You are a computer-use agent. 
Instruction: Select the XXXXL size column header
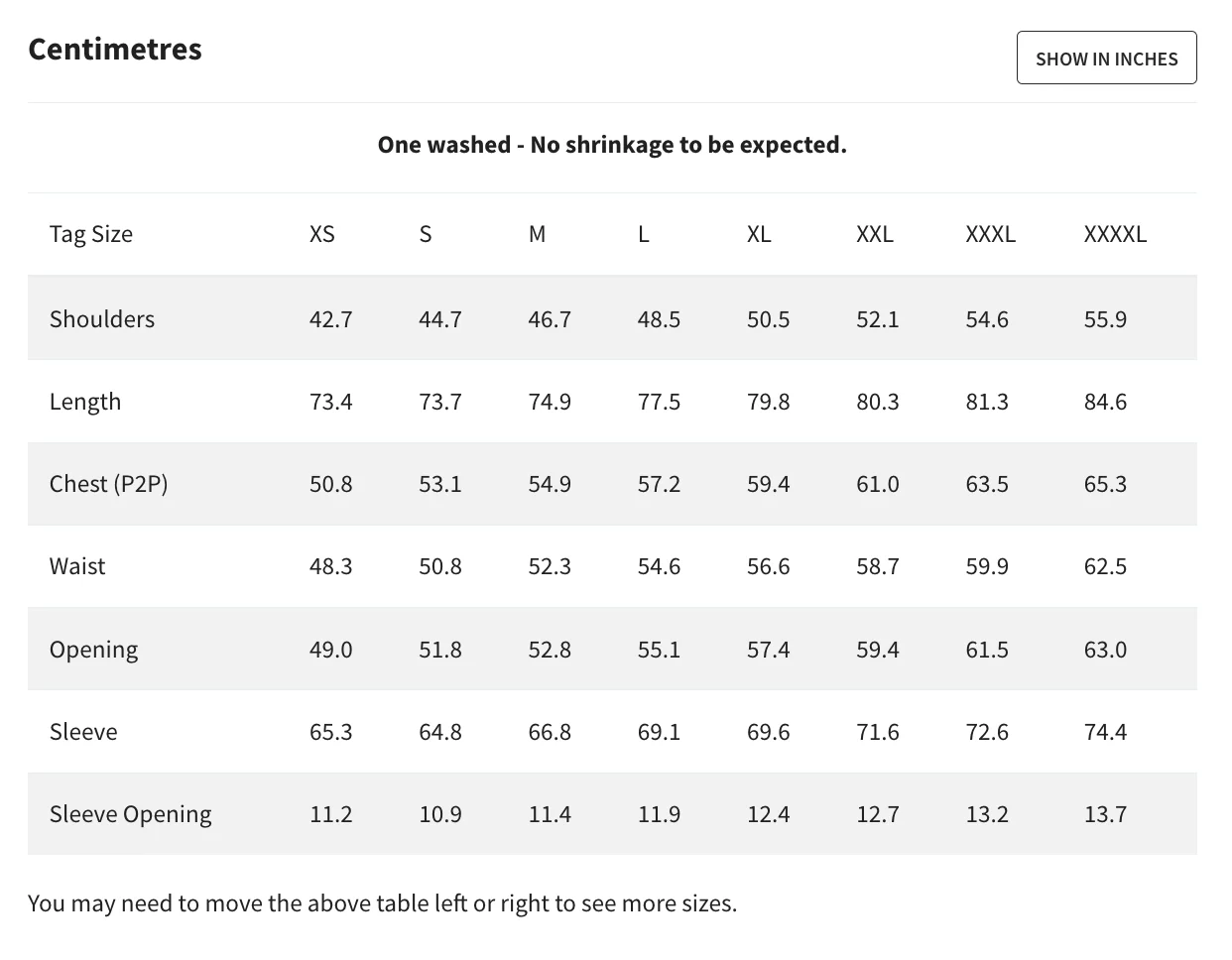(1115, 234)
